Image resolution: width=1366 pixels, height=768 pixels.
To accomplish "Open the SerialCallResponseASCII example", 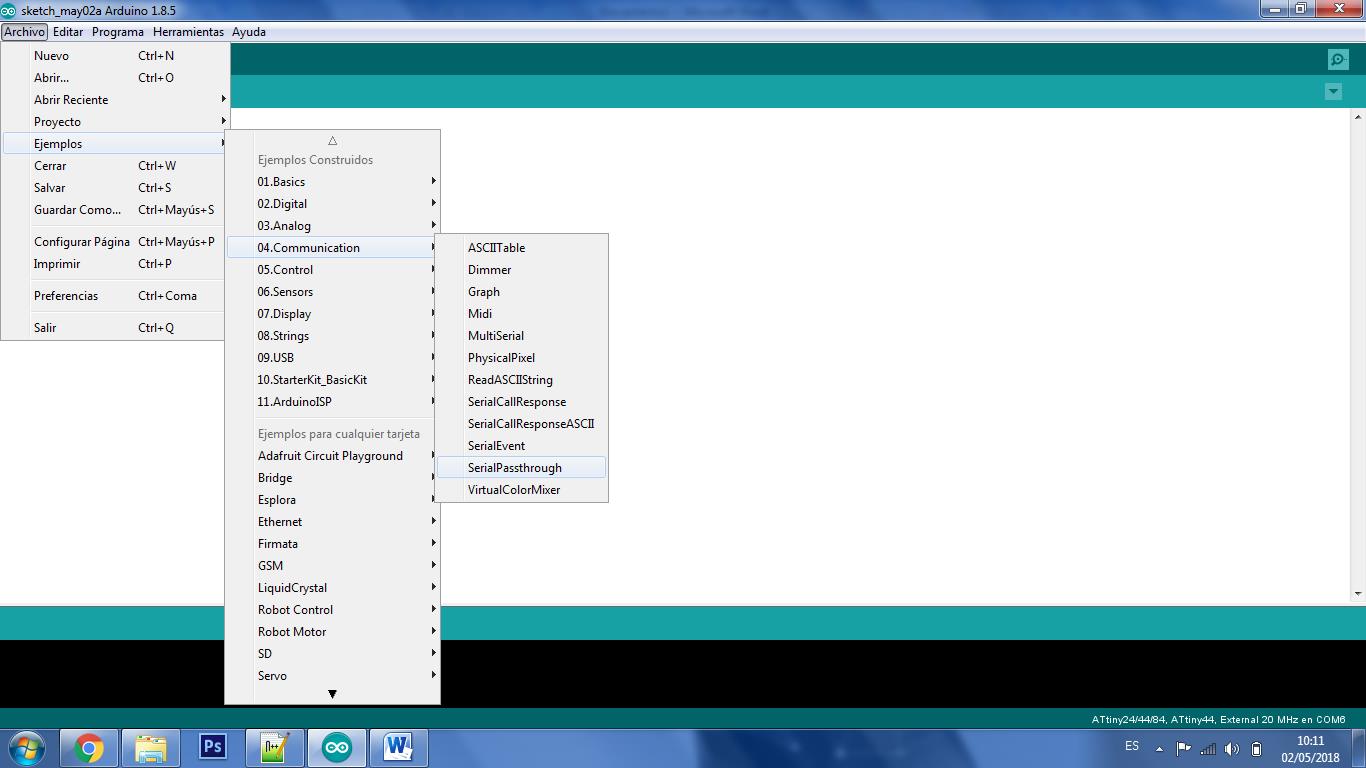I will [521, 424].
